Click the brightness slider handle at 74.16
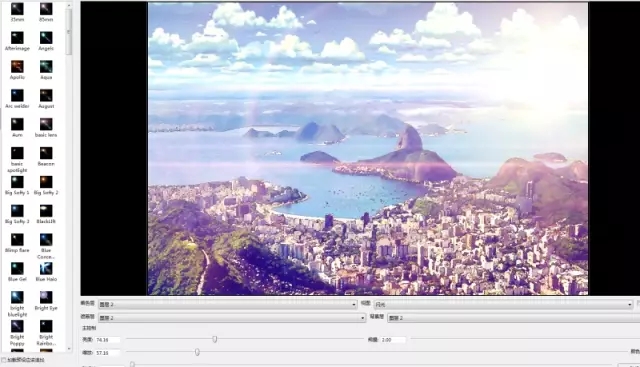Viewport: 640px width, 367px height. coord(215,339)
